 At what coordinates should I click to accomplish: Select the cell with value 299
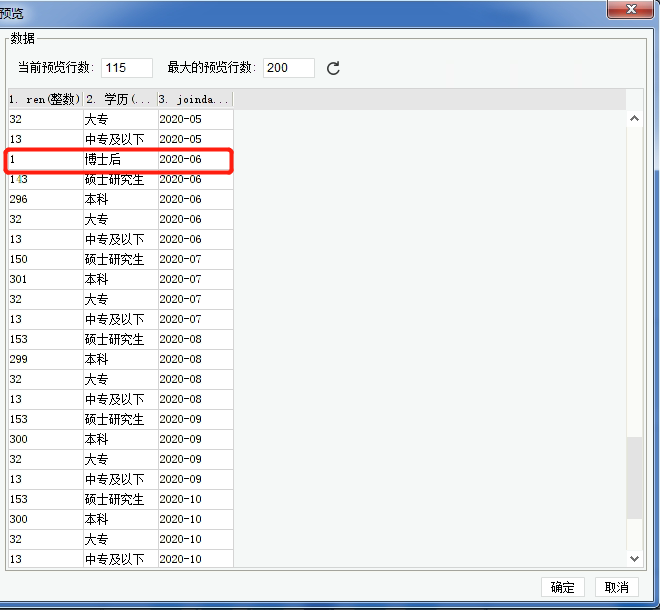pos(46,359)
